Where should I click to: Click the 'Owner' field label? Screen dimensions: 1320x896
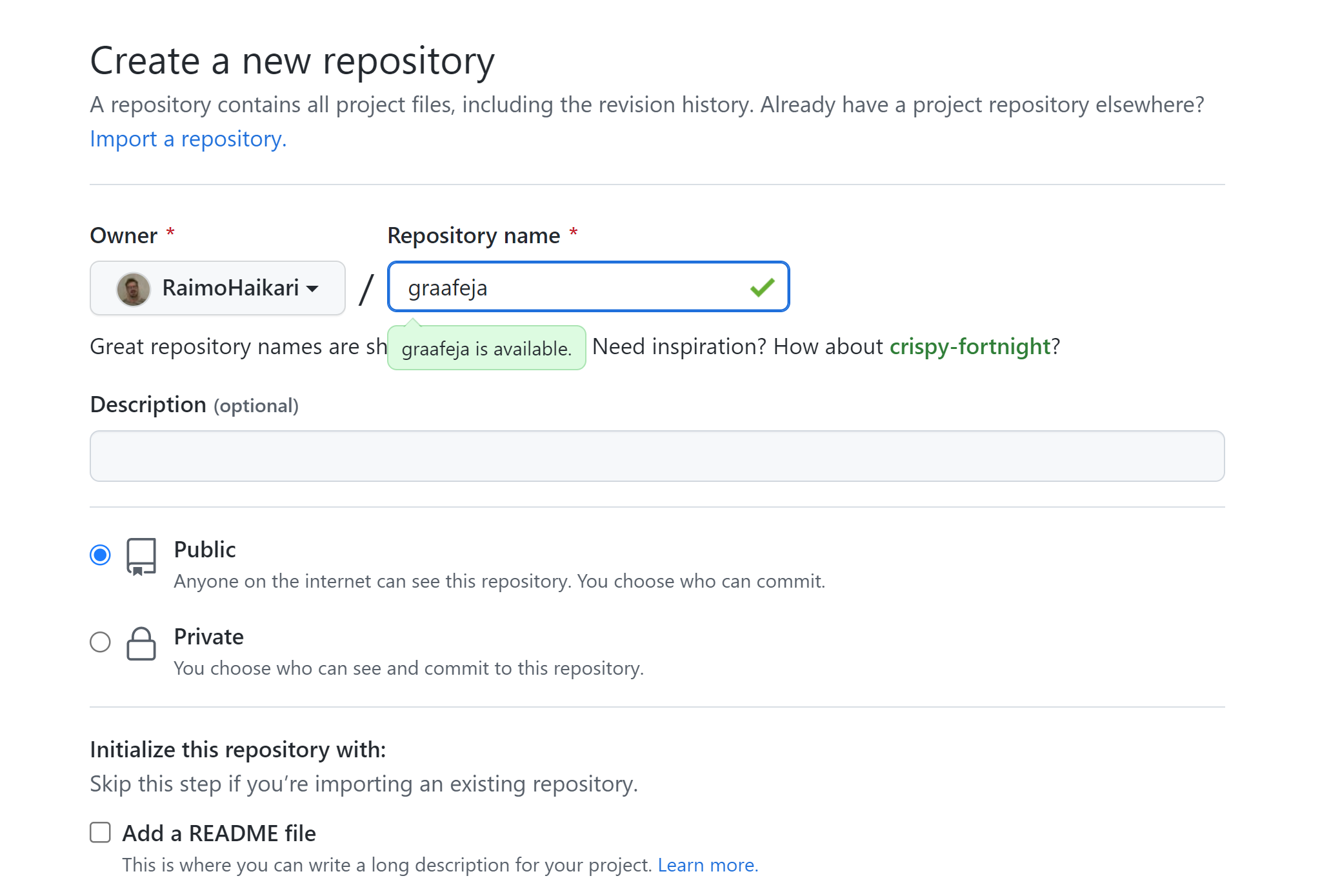[124, 235]
